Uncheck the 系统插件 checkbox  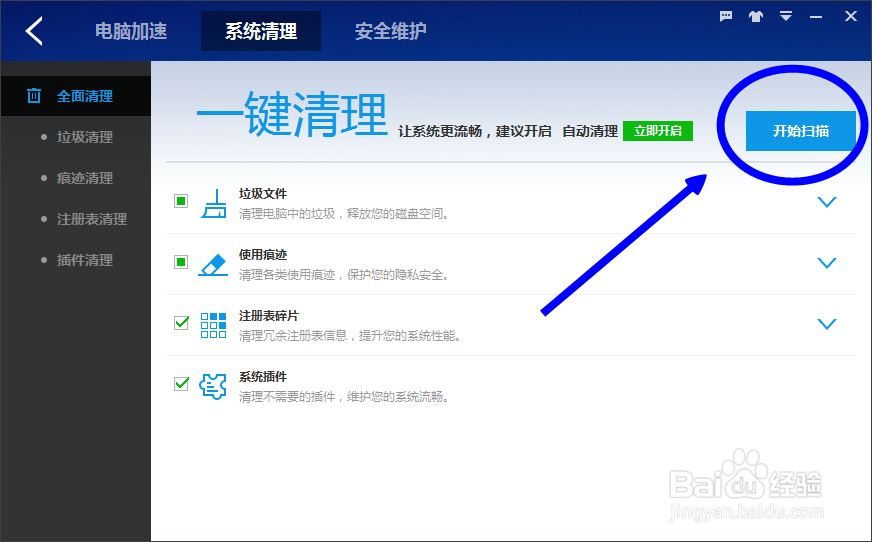181,384
